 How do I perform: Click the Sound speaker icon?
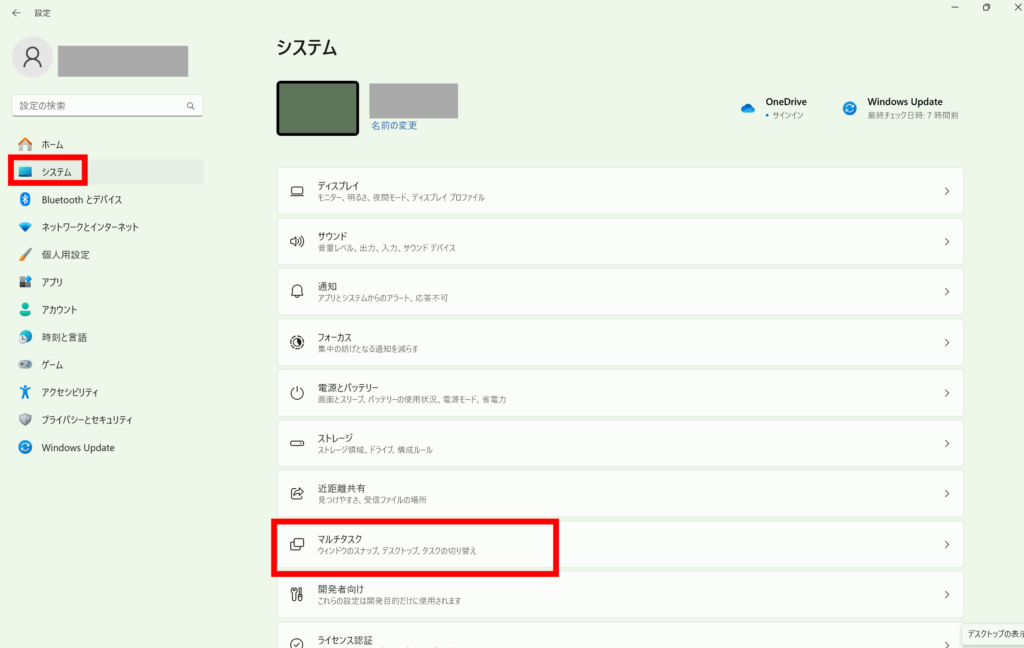[297, 241]
